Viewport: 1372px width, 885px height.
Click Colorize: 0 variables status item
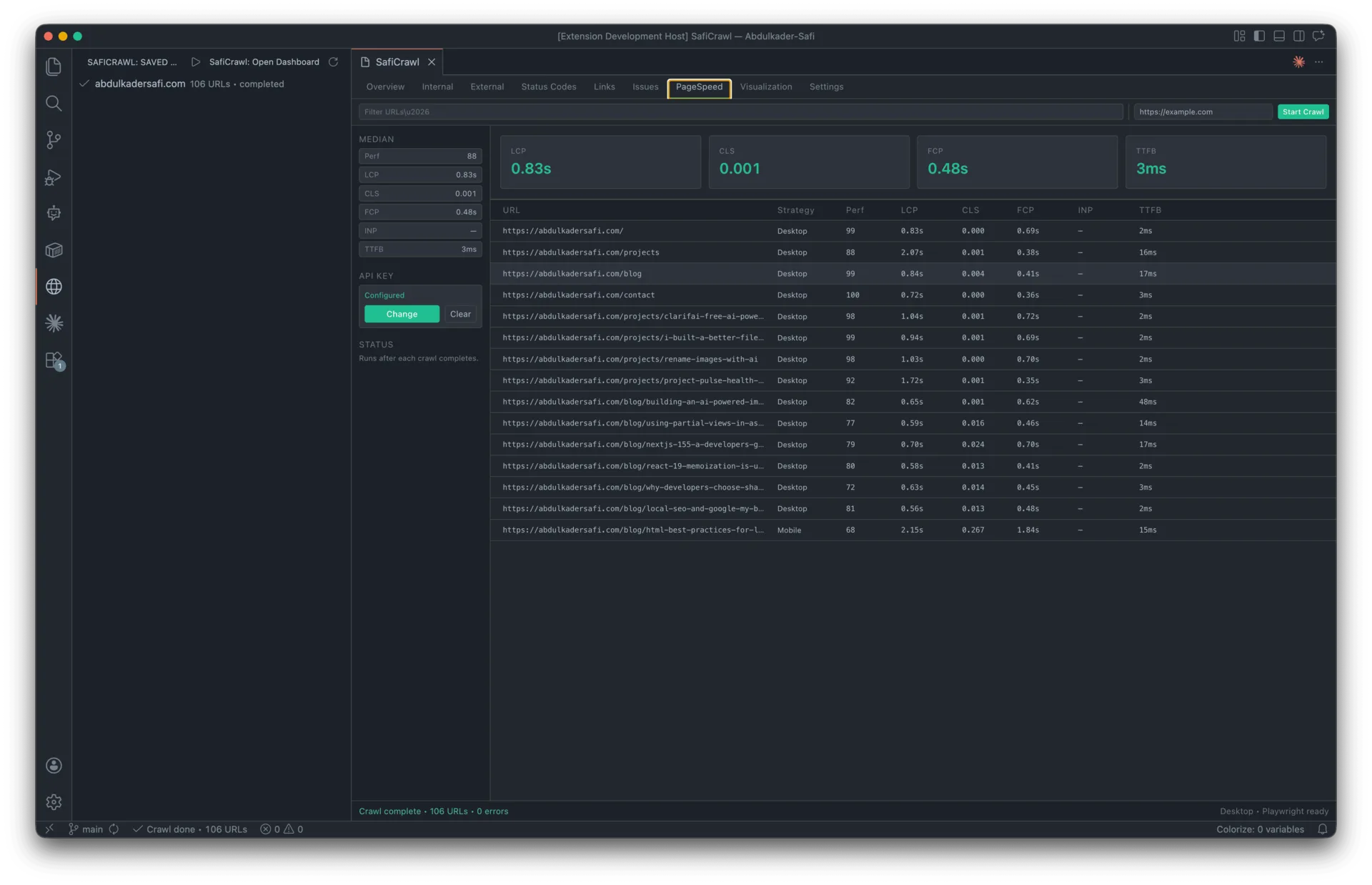1260,829
